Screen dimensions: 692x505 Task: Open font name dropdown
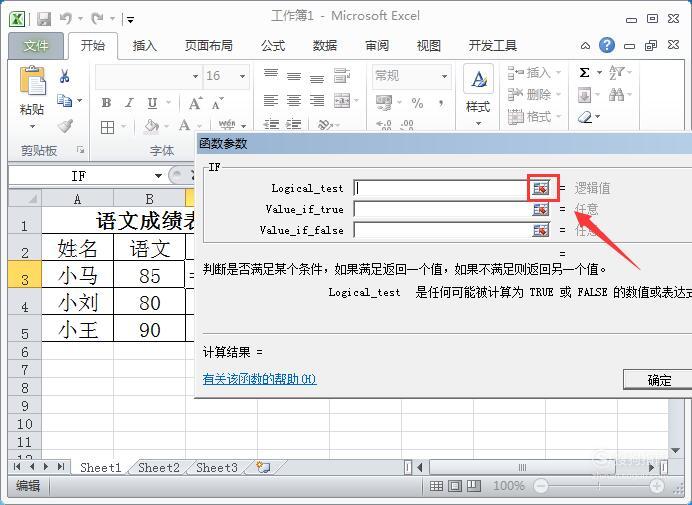click(x=196, y=76)
